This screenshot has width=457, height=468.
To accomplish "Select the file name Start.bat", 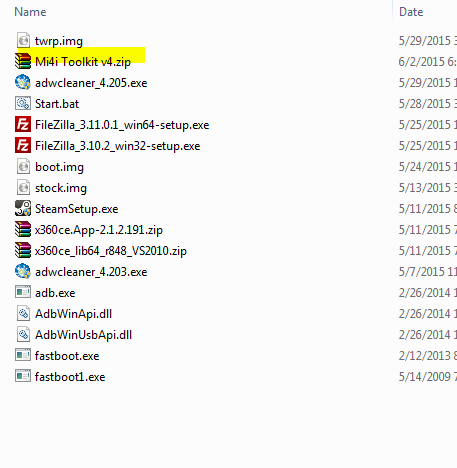I will coord(57,104).
